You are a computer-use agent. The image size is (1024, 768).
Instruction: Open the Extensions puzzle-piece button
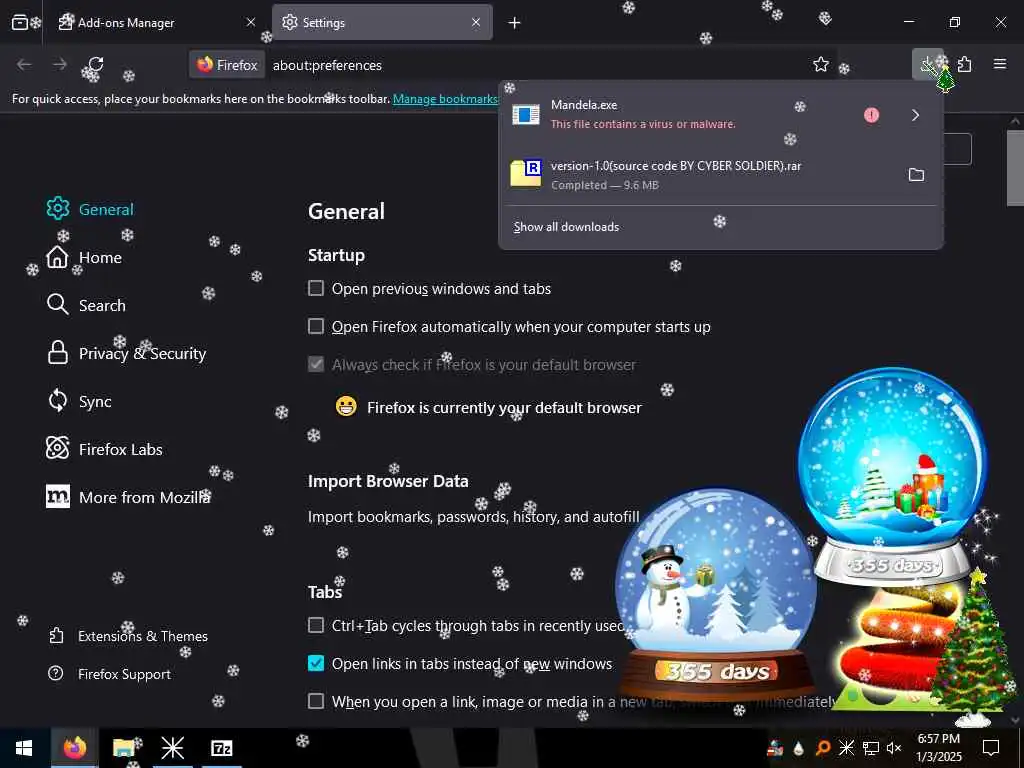965,65
